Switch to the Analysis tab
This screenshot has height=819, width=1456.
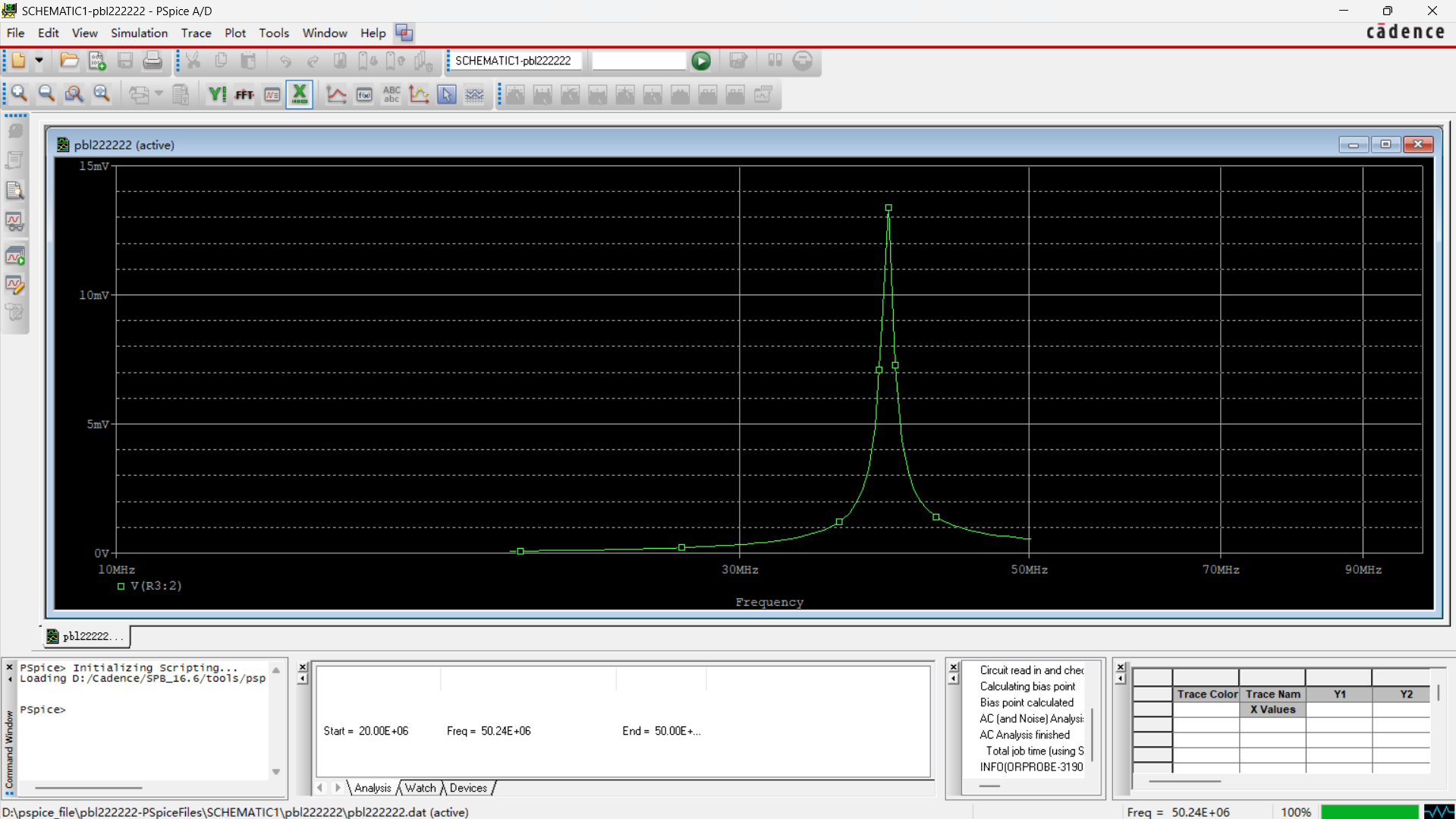coord(373,788)
